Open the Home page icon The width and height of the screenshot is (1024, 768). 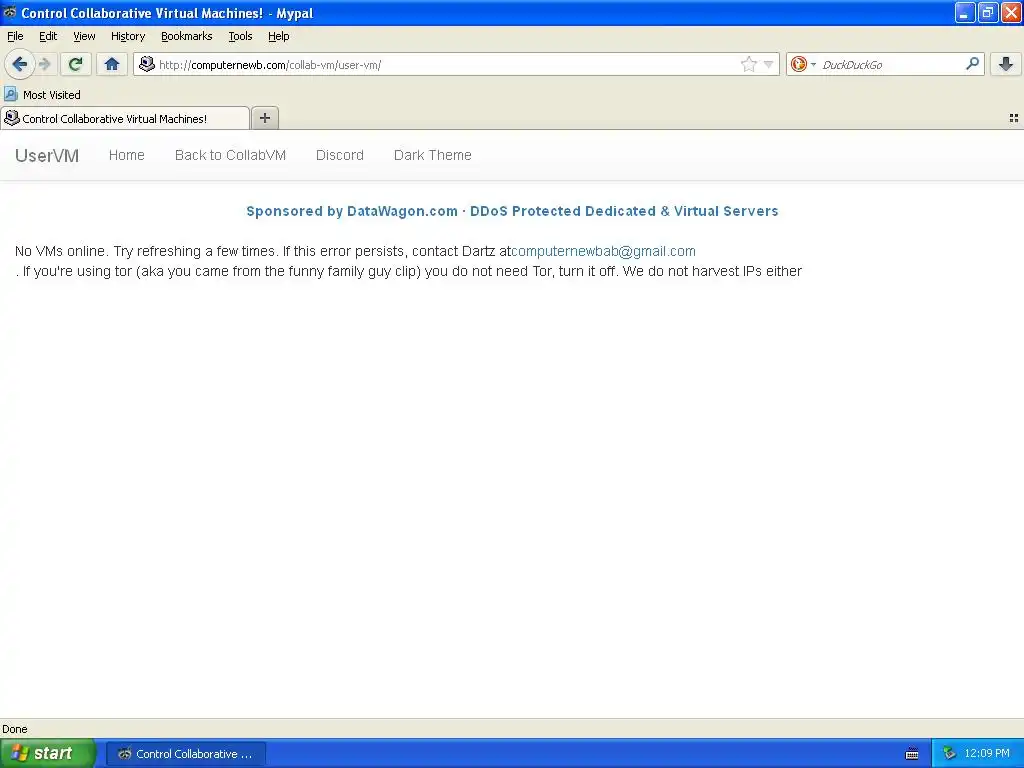pyautogui.click(x=112, y=64)
